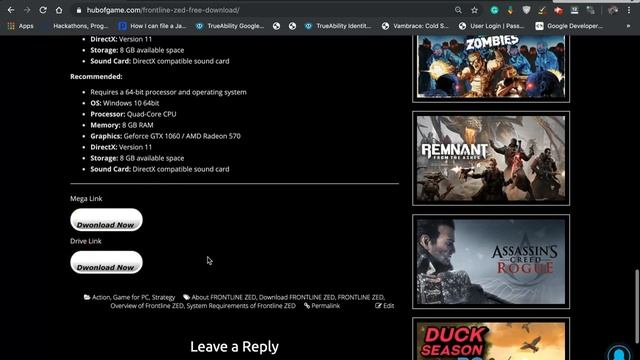640x360 pixels.
Task: Click the Leave a Reply heading
Action: click(234, 347)
